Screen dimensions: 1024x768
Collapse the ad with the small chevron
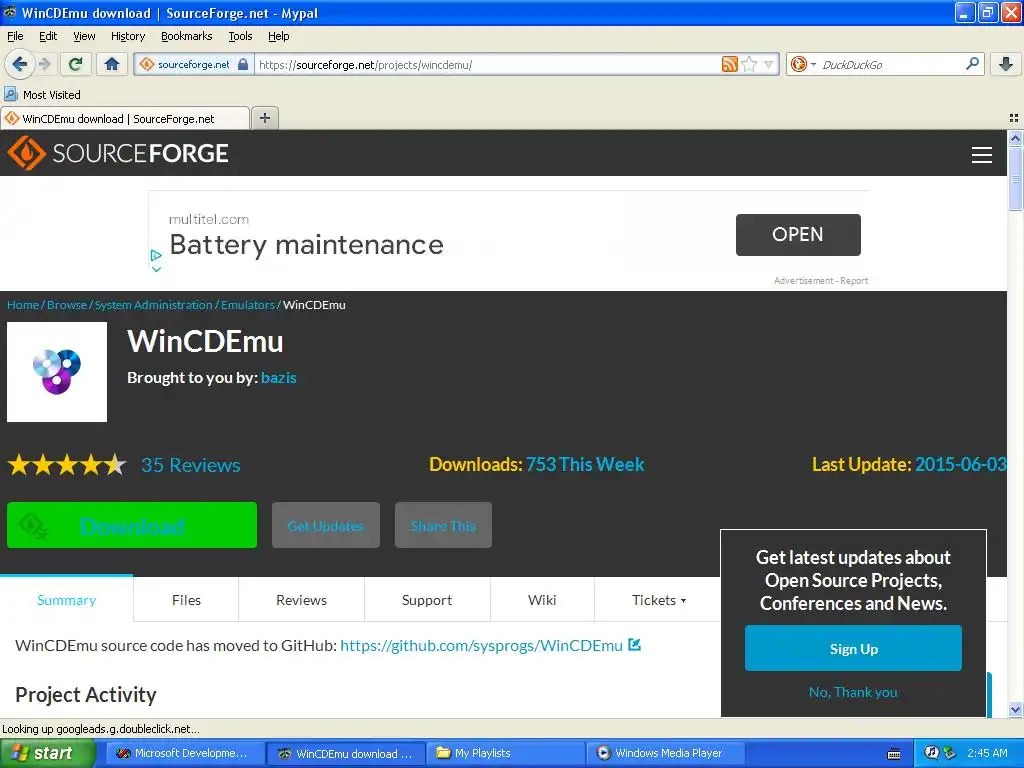[156, 269]
